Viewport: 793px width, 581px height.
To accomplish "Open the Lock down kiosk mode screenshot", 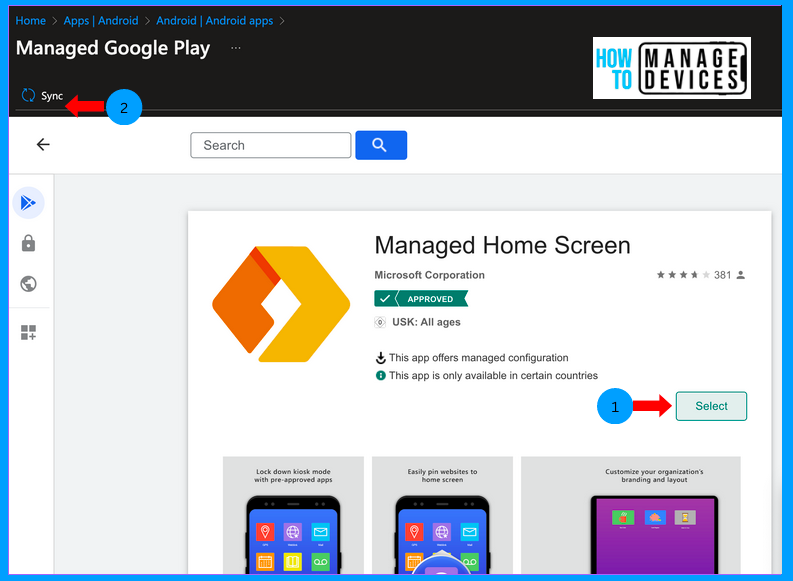I will pos(293,515).
